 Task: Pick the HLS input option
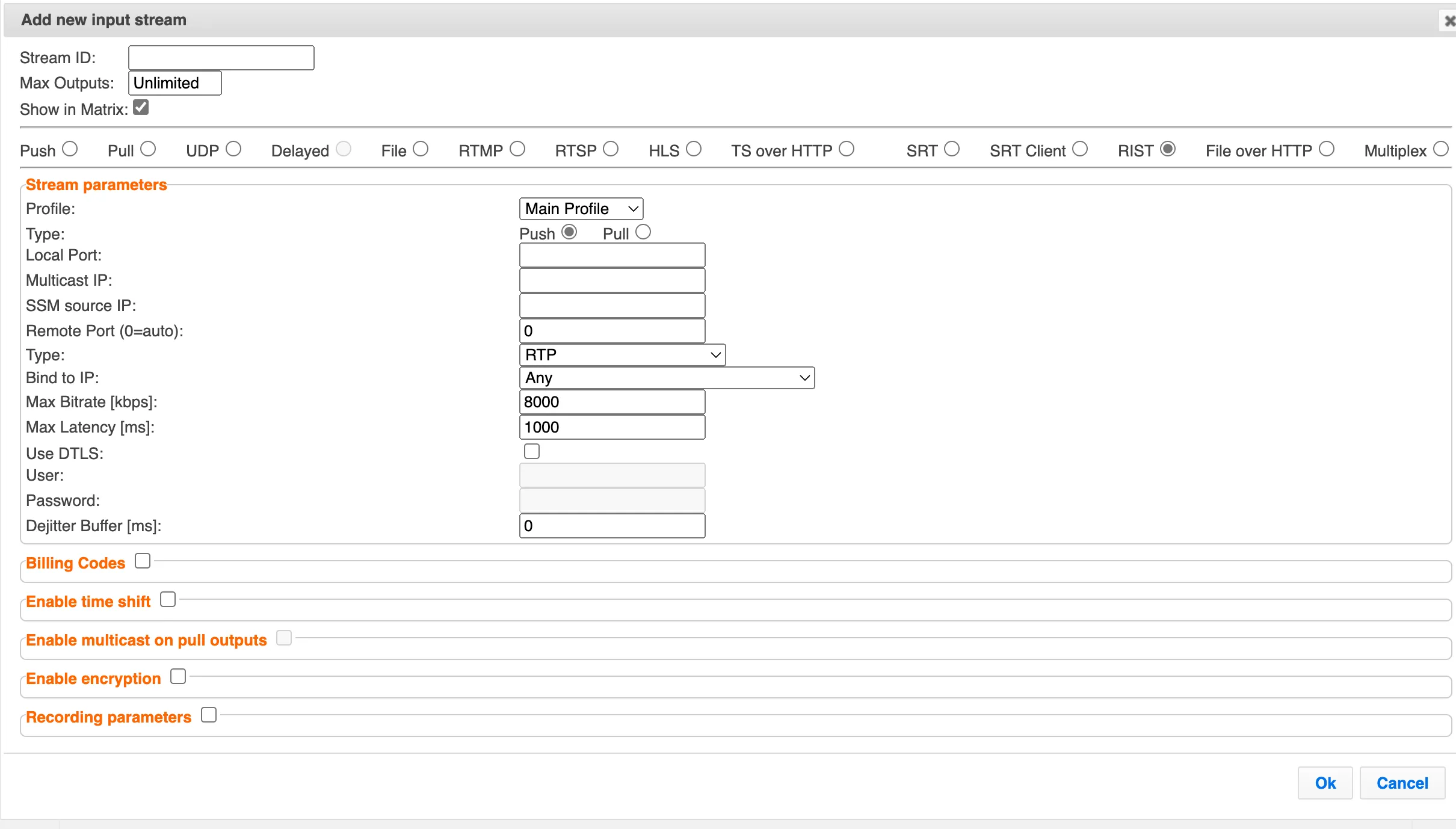click(x=694, y=149)
